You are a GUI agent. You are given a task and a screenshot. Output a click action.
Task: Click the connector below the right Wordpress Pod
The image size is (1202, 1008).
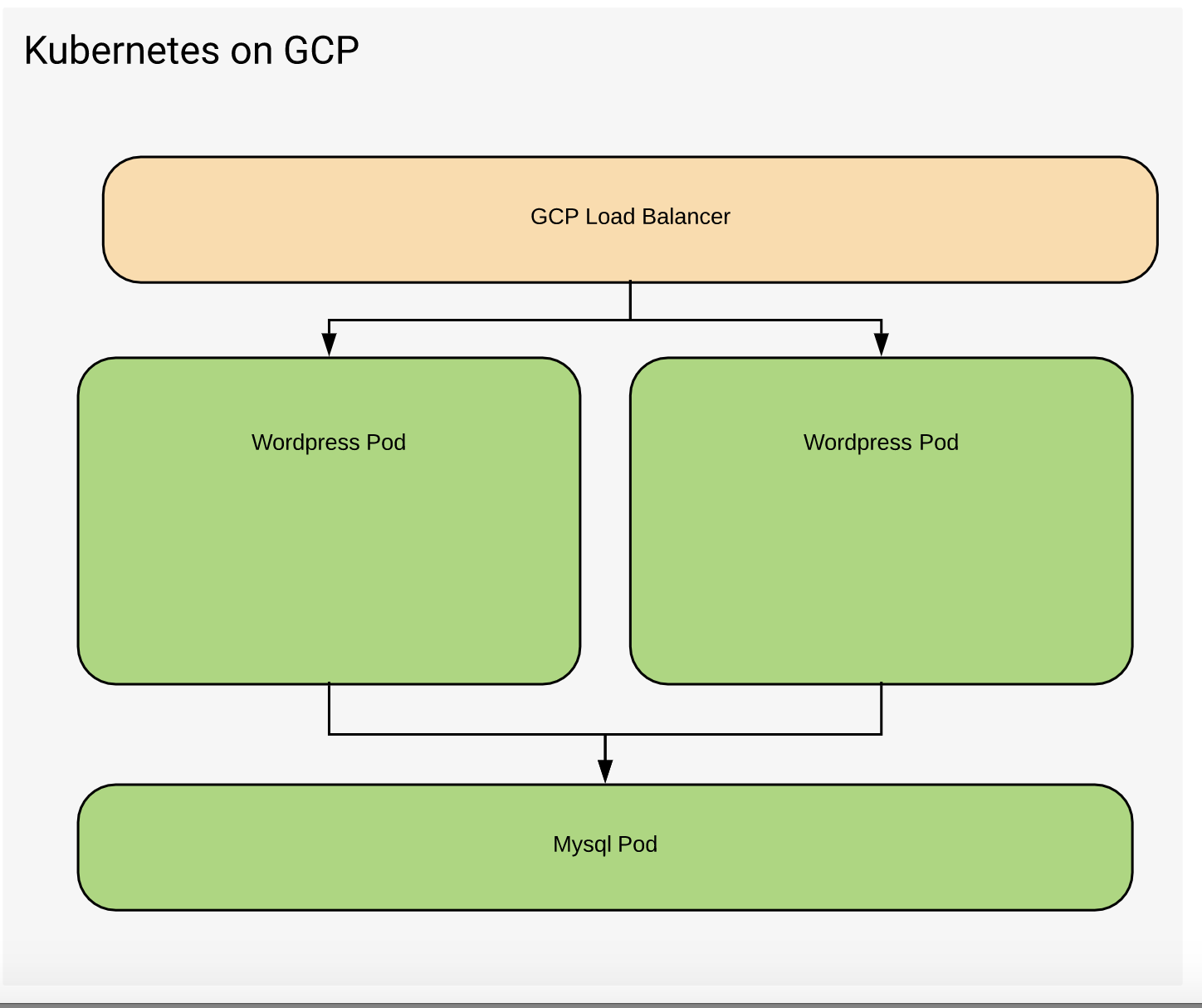point(882,710)
